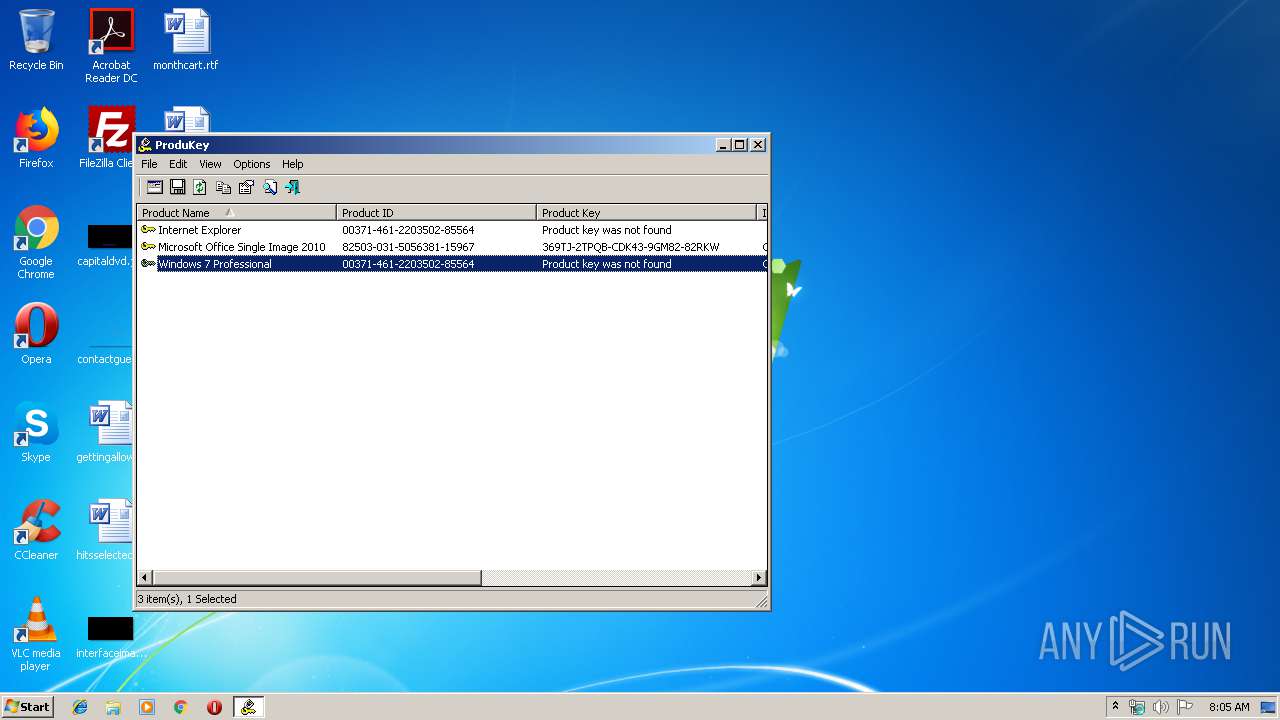Click the Start button
The image size is (1280, 720).
click(27, 706)
